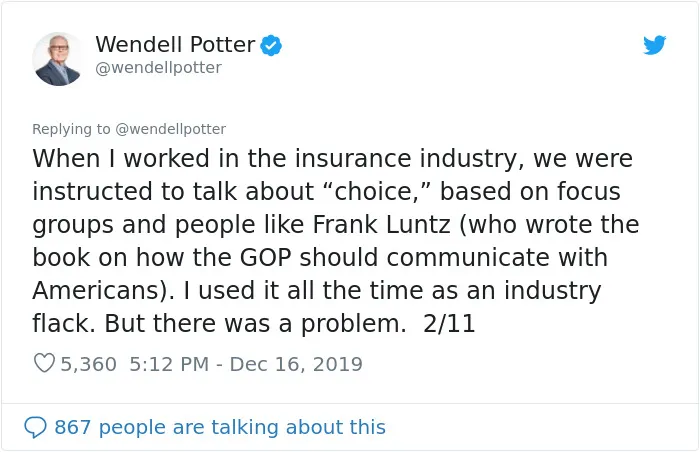Click the Replying to label

click(71, 129)
